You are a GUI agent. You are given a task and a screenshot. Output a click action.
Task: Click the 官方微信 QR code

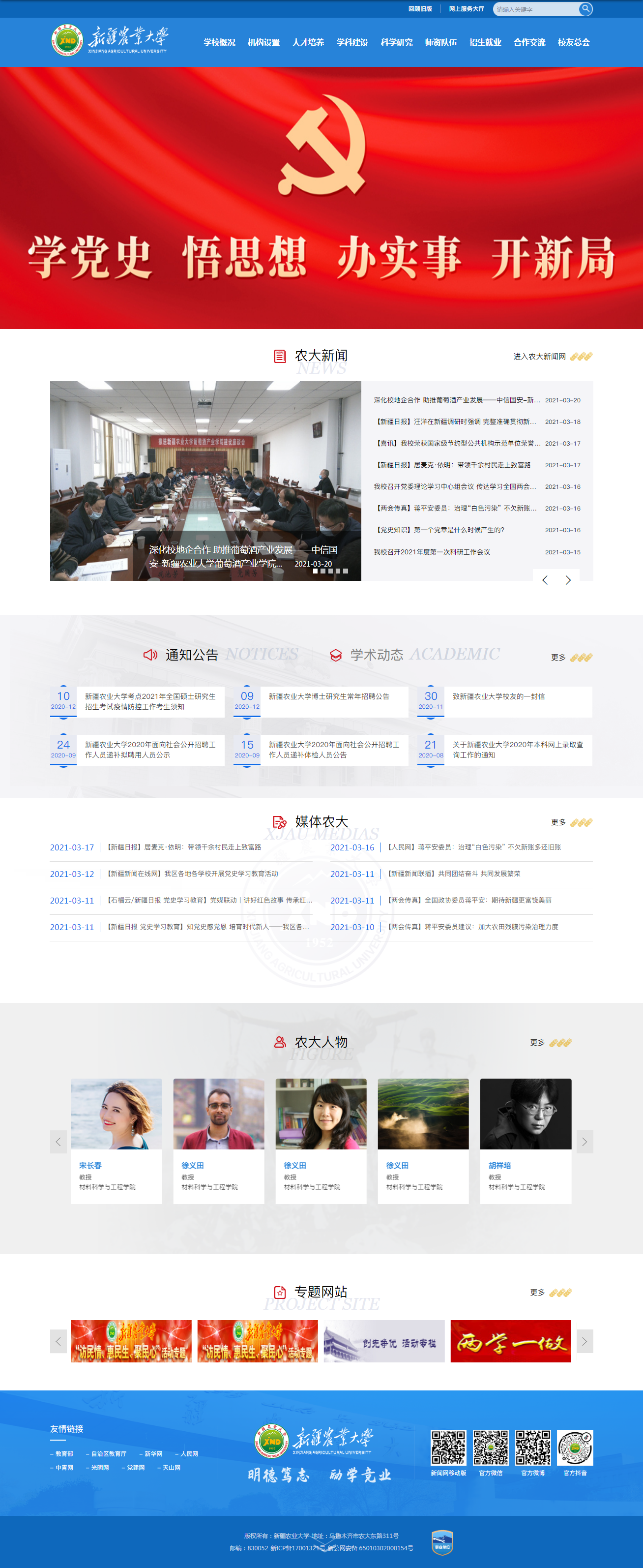(x=491, y=1447)
